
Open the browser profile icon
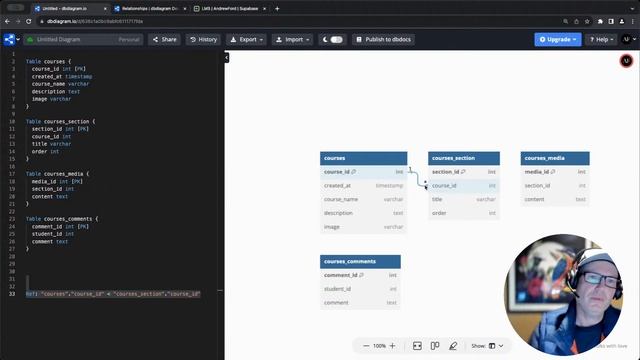[622, 21]
